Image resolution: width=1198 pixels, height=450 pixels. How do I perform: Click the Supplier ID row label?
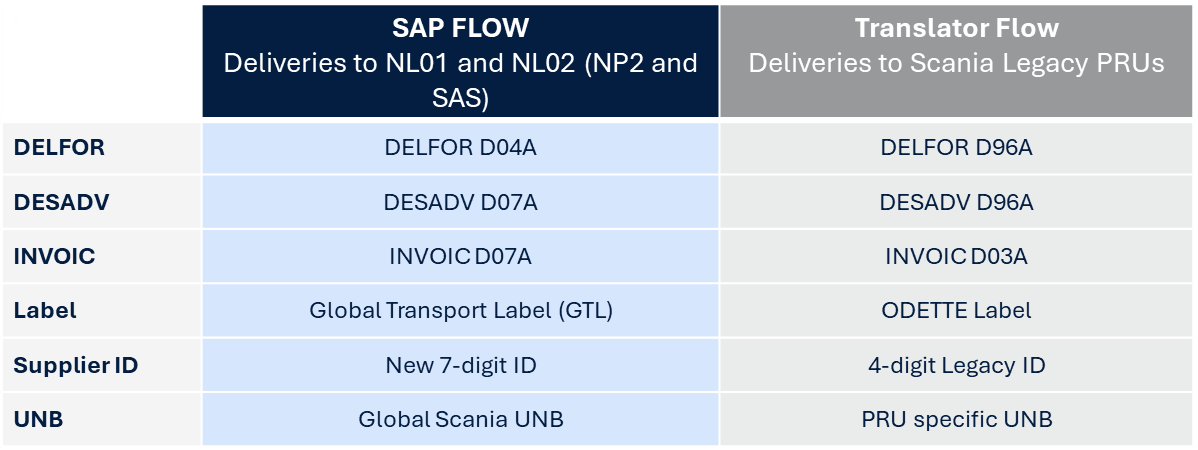(76, 365)
